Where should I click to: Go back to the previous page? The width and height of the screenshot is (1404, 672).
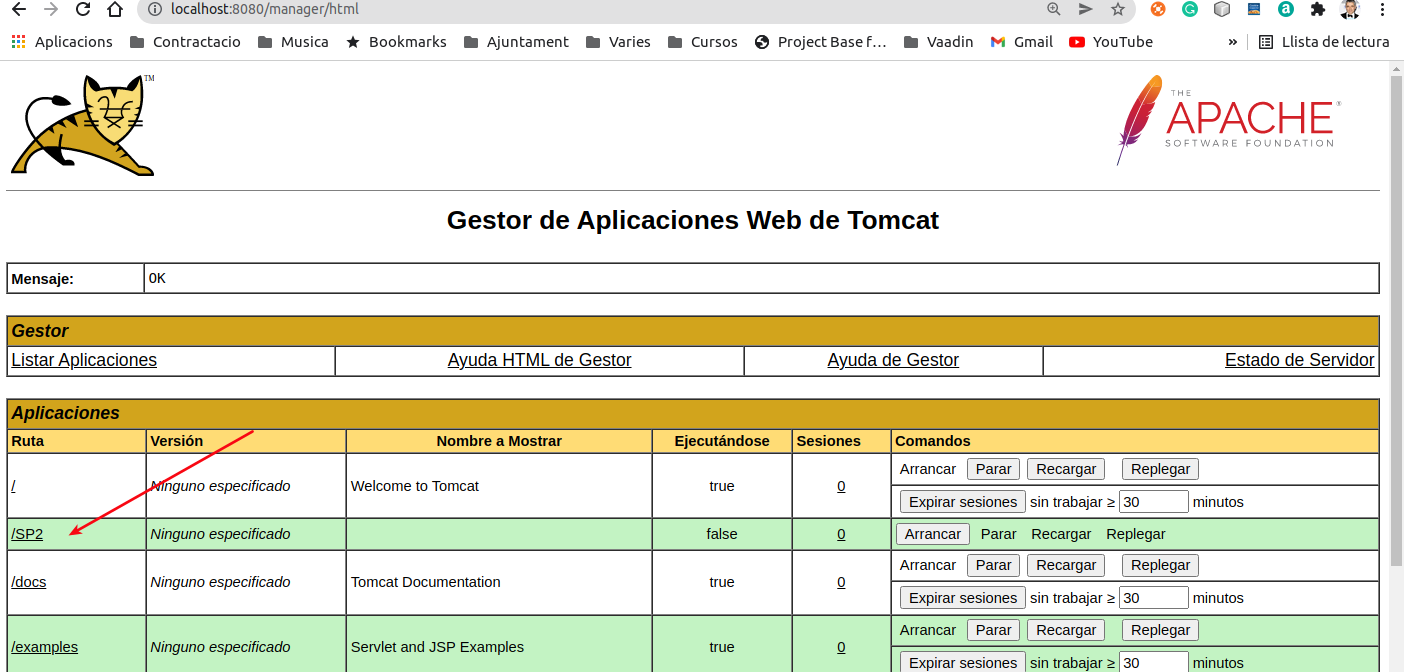click(18, 9)
